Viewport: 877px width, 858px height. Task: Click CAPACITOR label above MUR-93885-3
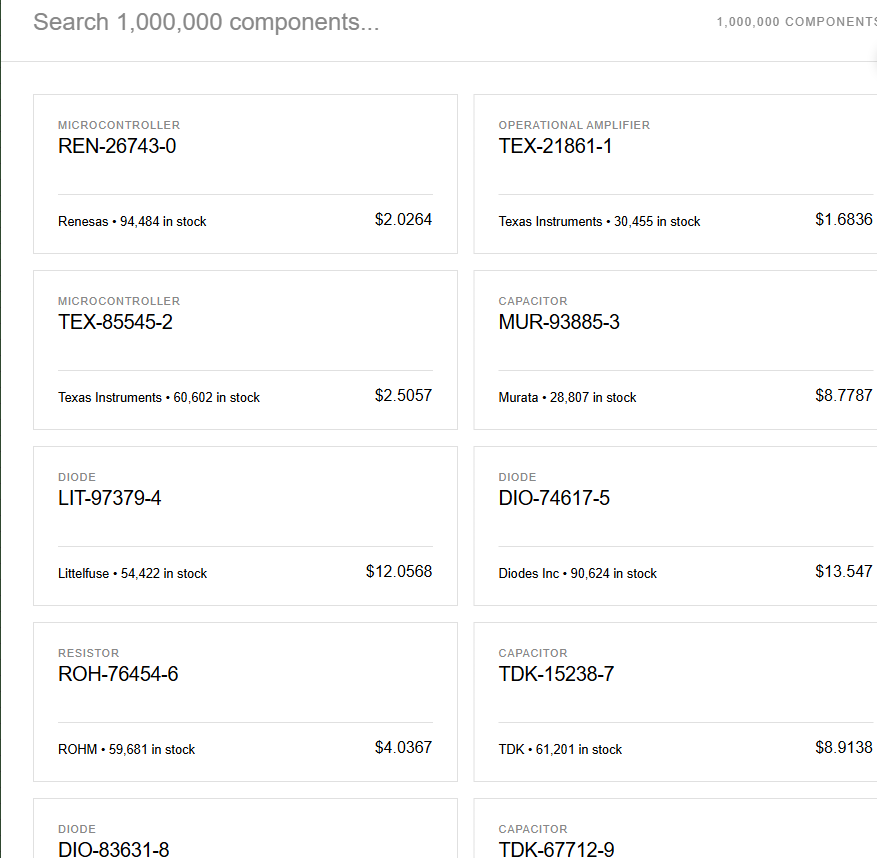tap(533, 301)
